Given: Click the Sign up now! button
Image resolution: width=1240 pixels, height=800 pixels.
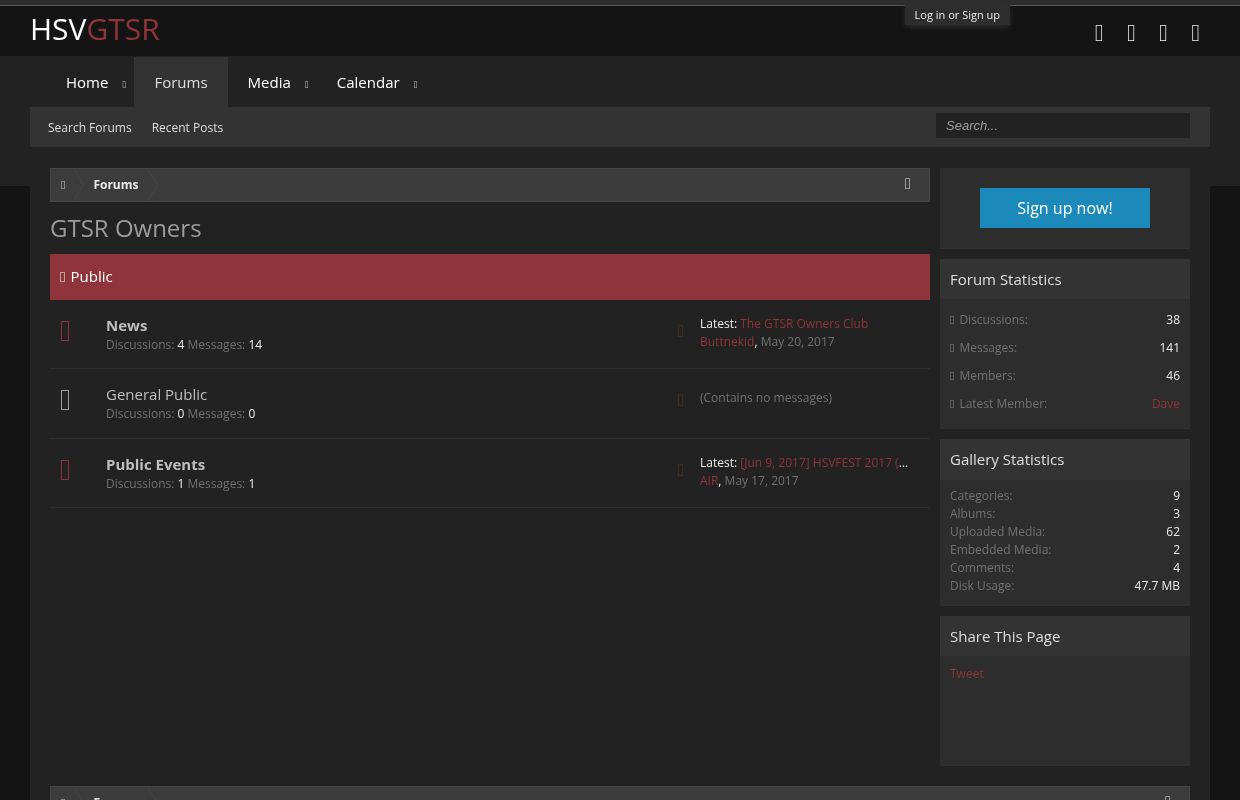Looking at the screenshot, I should coord(1065,208).
